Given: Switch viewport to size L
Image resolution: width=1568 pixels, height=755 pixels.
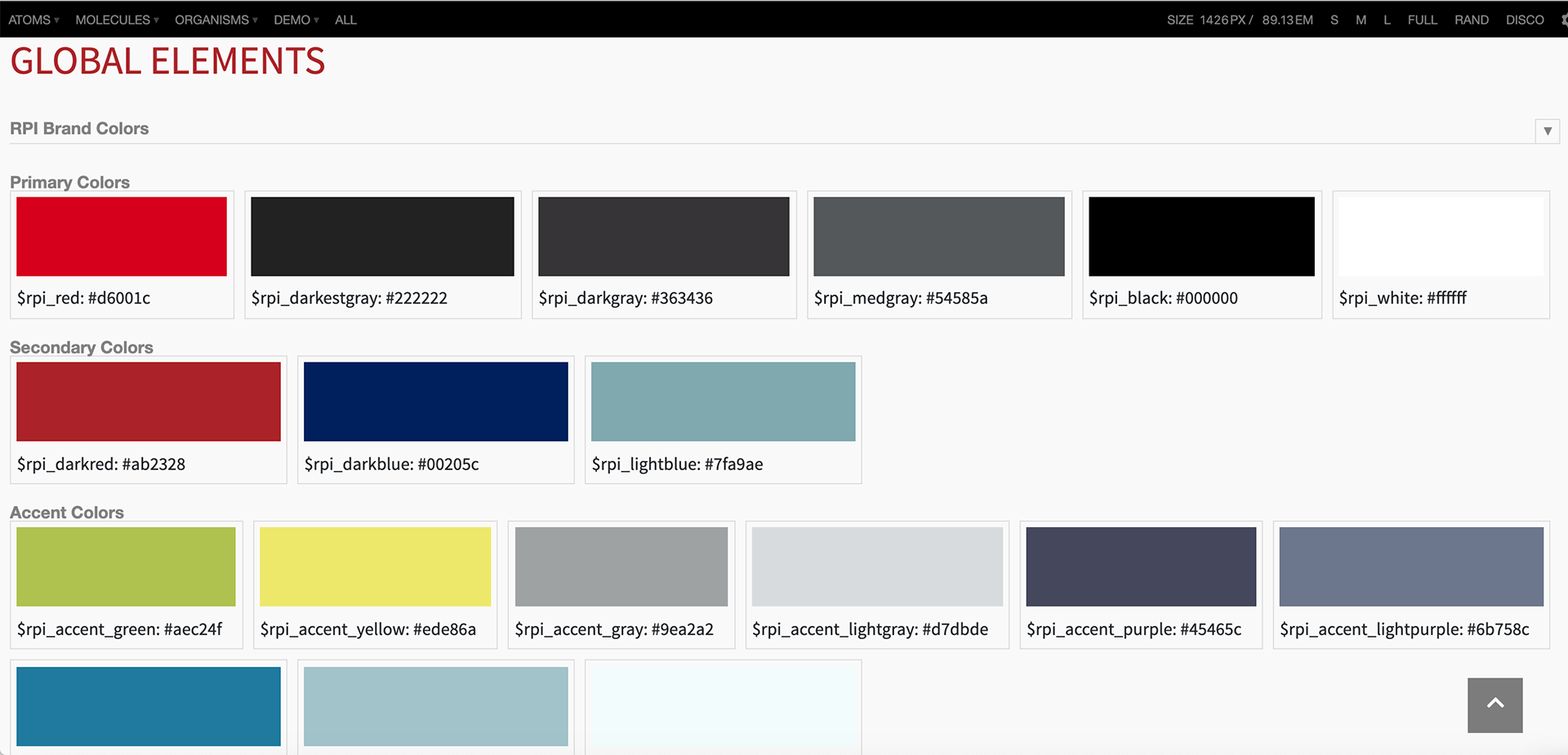Looking at the screenshot, I should click(1387, 20).
